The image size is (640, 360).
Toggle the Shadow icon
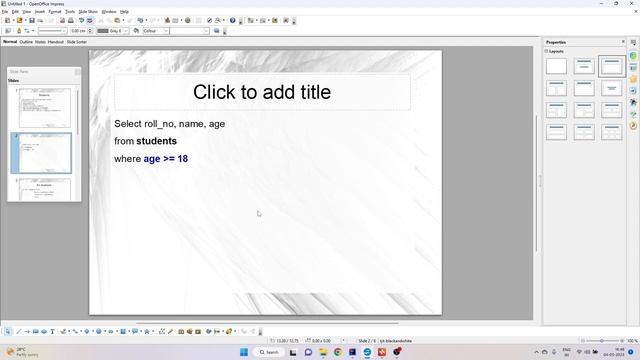coord(216,31)
